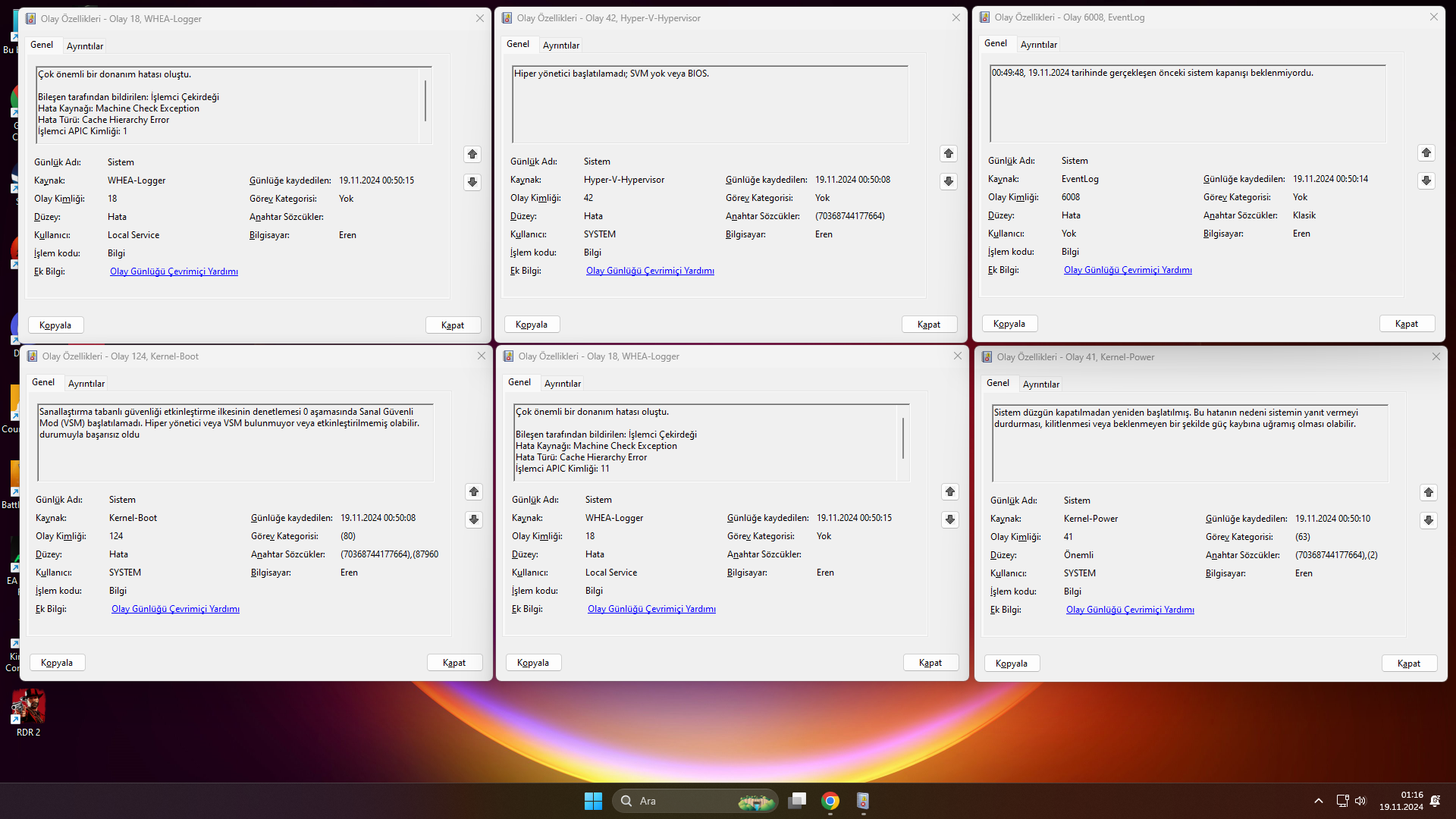This screenshot has width=1456, height=819.
Task: Click up arrow in Olay 6008 EventLog window
Action: point(1426,152)
